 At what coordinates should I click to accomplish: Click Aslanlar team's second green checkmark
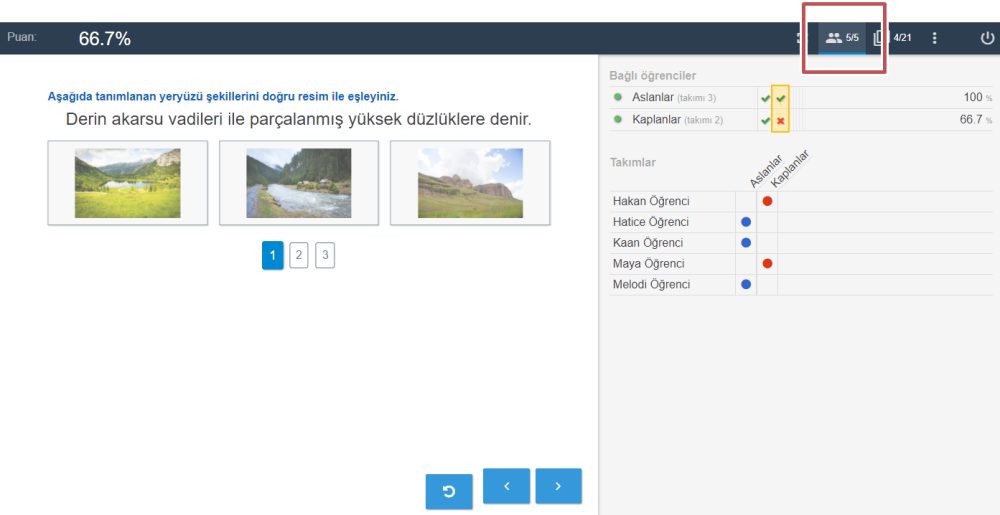point(780,98)
